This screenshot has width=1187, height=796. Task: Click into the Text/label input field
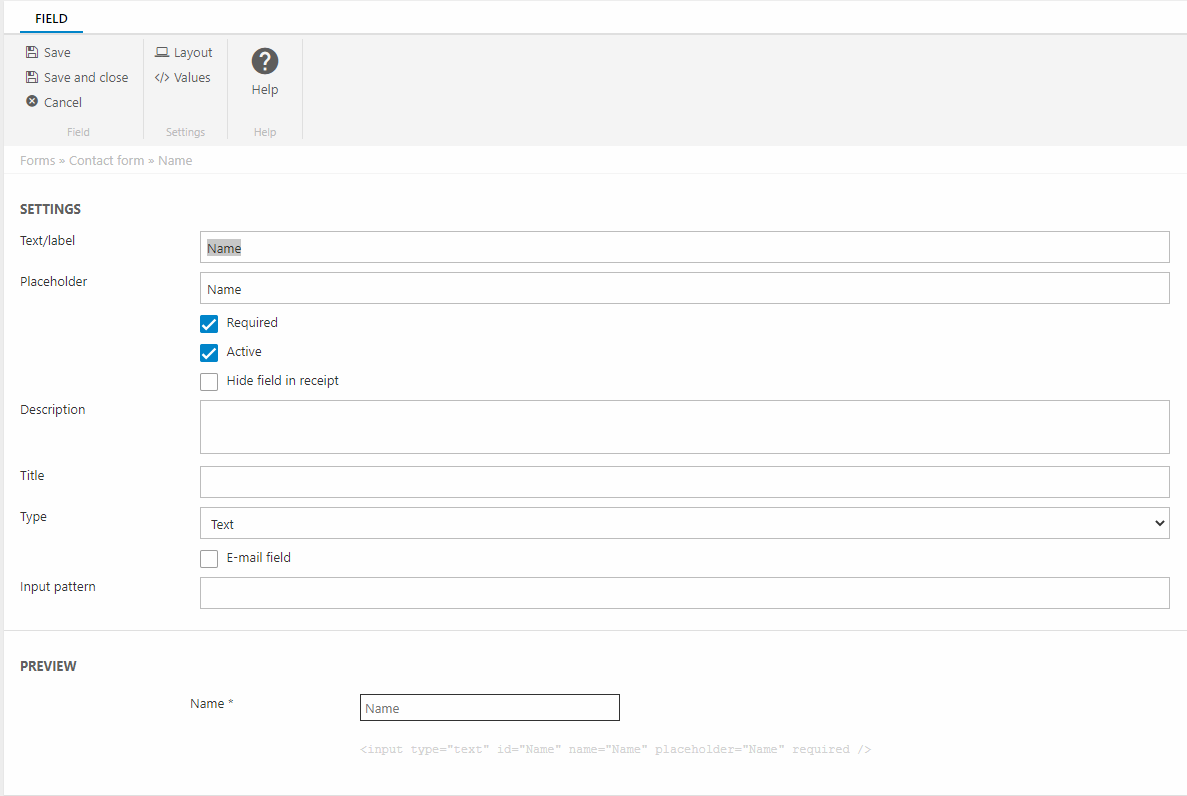pyautogui.click(x=684, y=248)
